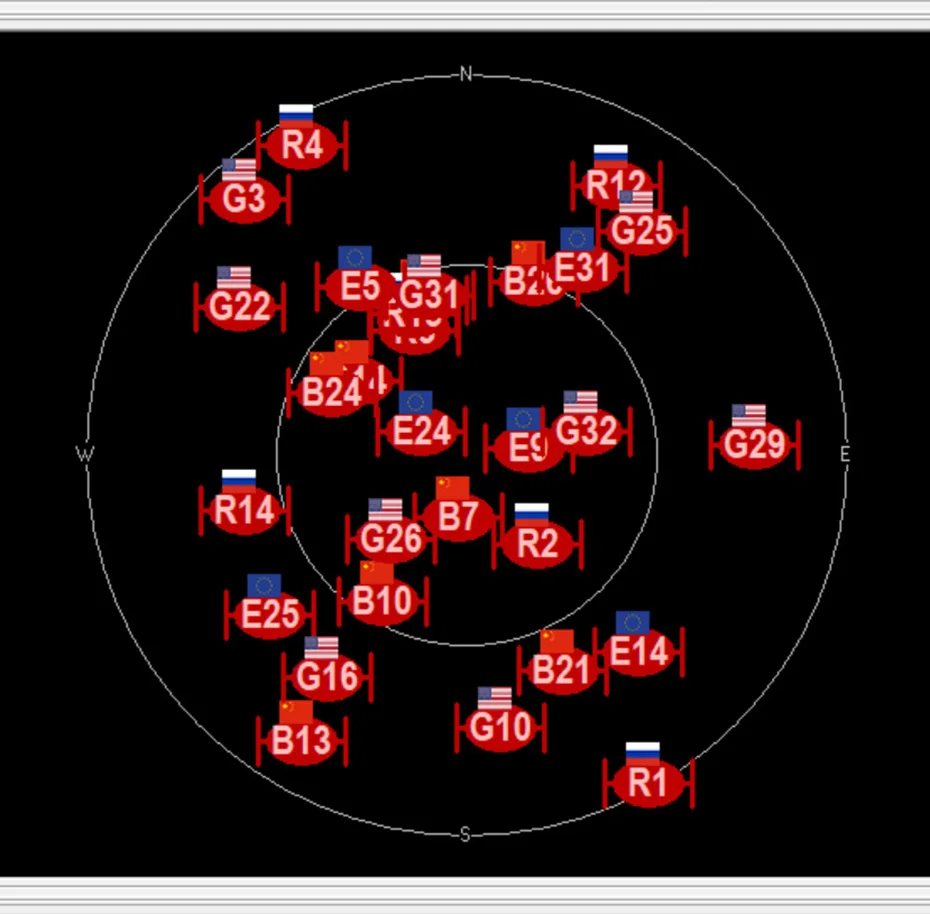Click the N north compass label
930x914 pixels.
click(466, 74)
